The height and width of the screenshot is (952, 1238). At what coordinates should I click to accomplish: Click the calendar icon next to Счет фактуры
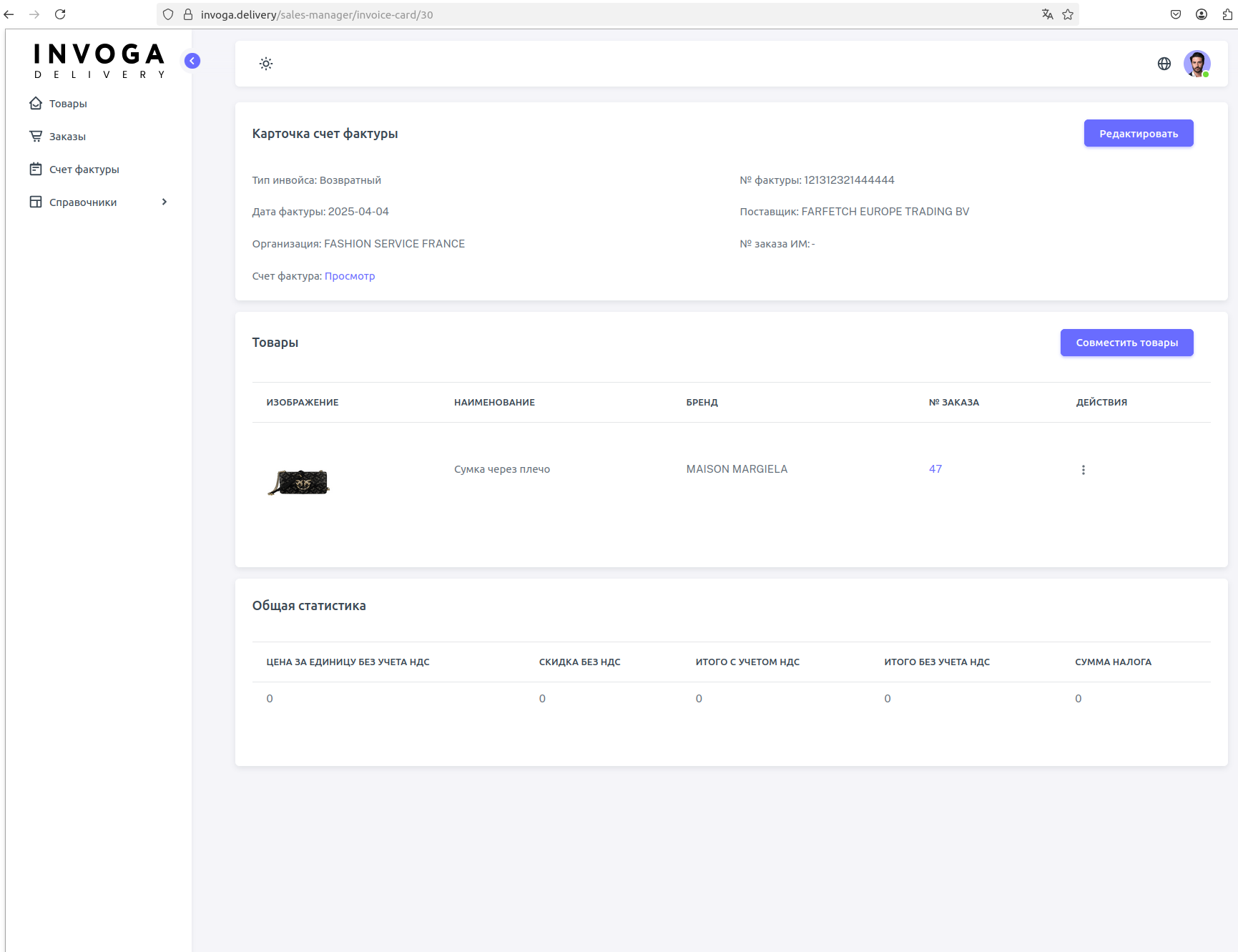[36, 169]
